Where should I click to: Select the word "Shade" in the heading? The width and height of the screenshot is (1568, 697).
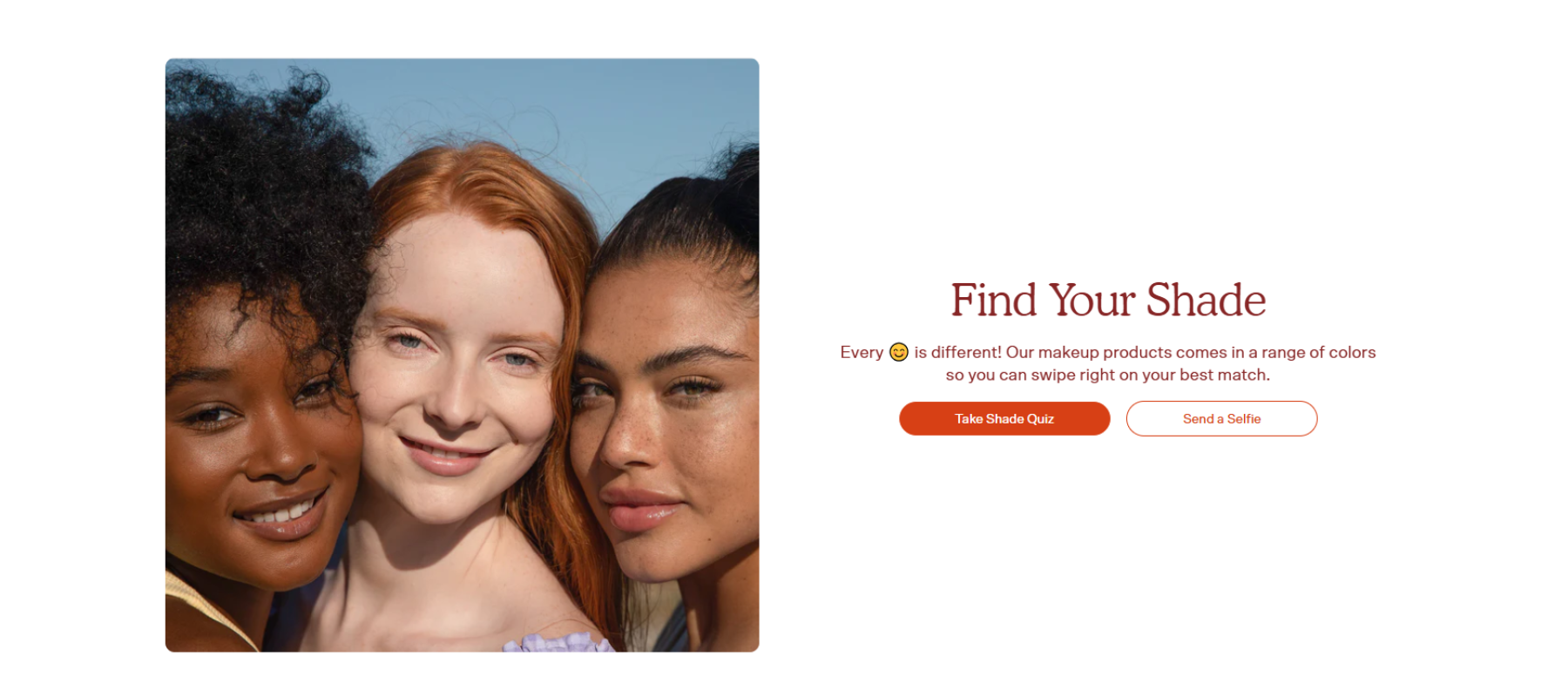coord(1206,301)
